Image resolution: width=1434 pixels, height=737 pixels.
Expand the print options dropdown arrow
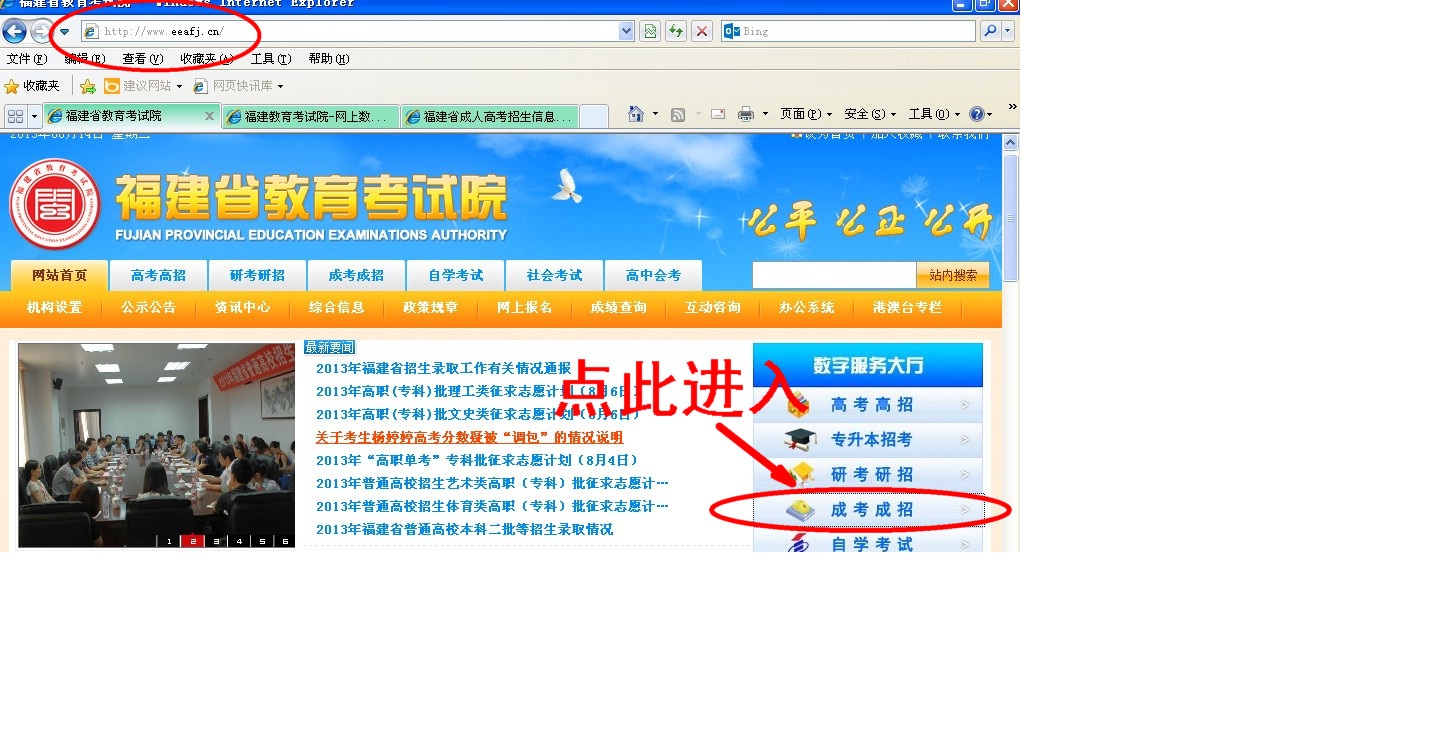(x=767, y=114)
